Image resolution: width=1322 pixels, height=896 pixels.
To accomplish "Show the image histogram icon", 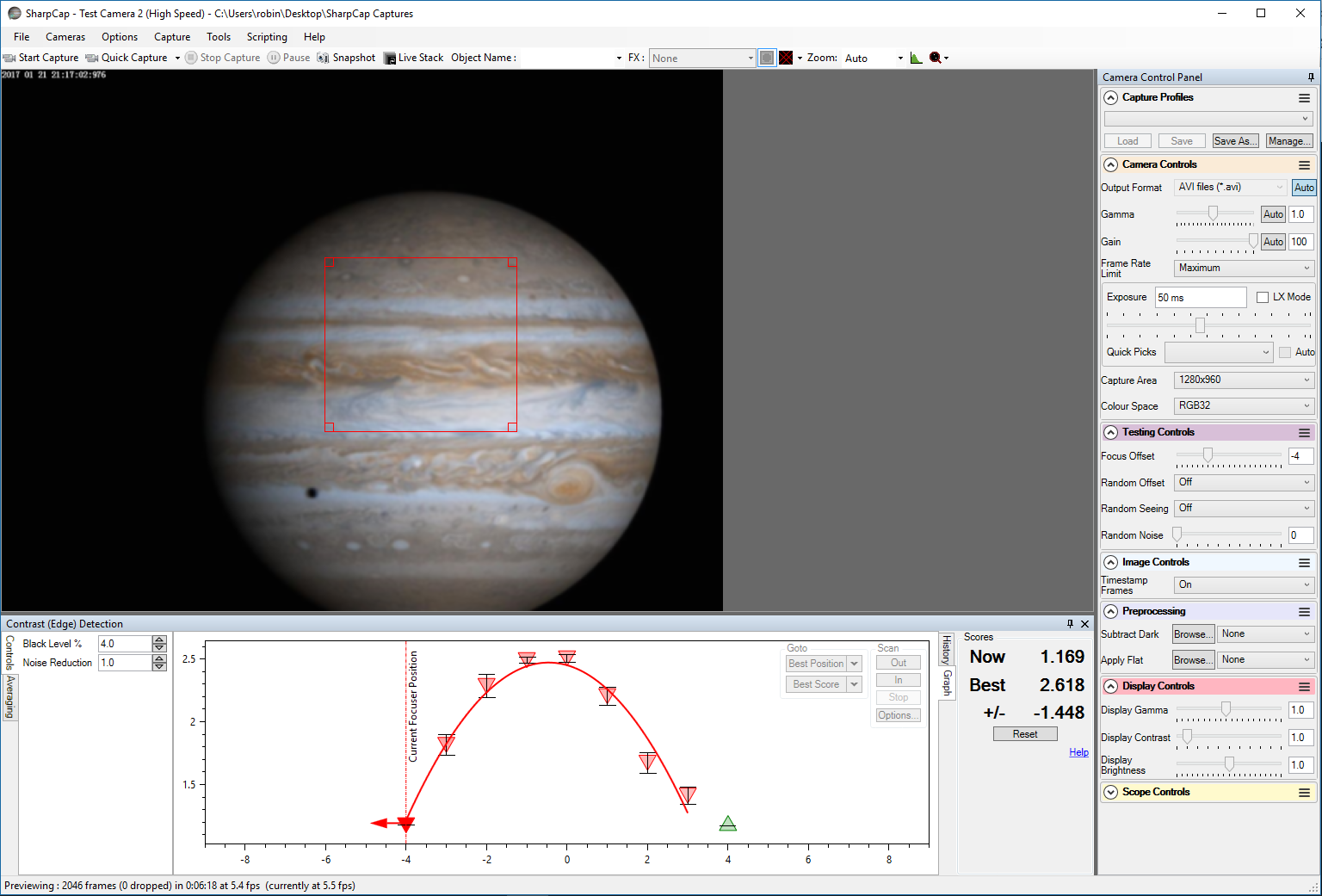I will click(916, 58).
